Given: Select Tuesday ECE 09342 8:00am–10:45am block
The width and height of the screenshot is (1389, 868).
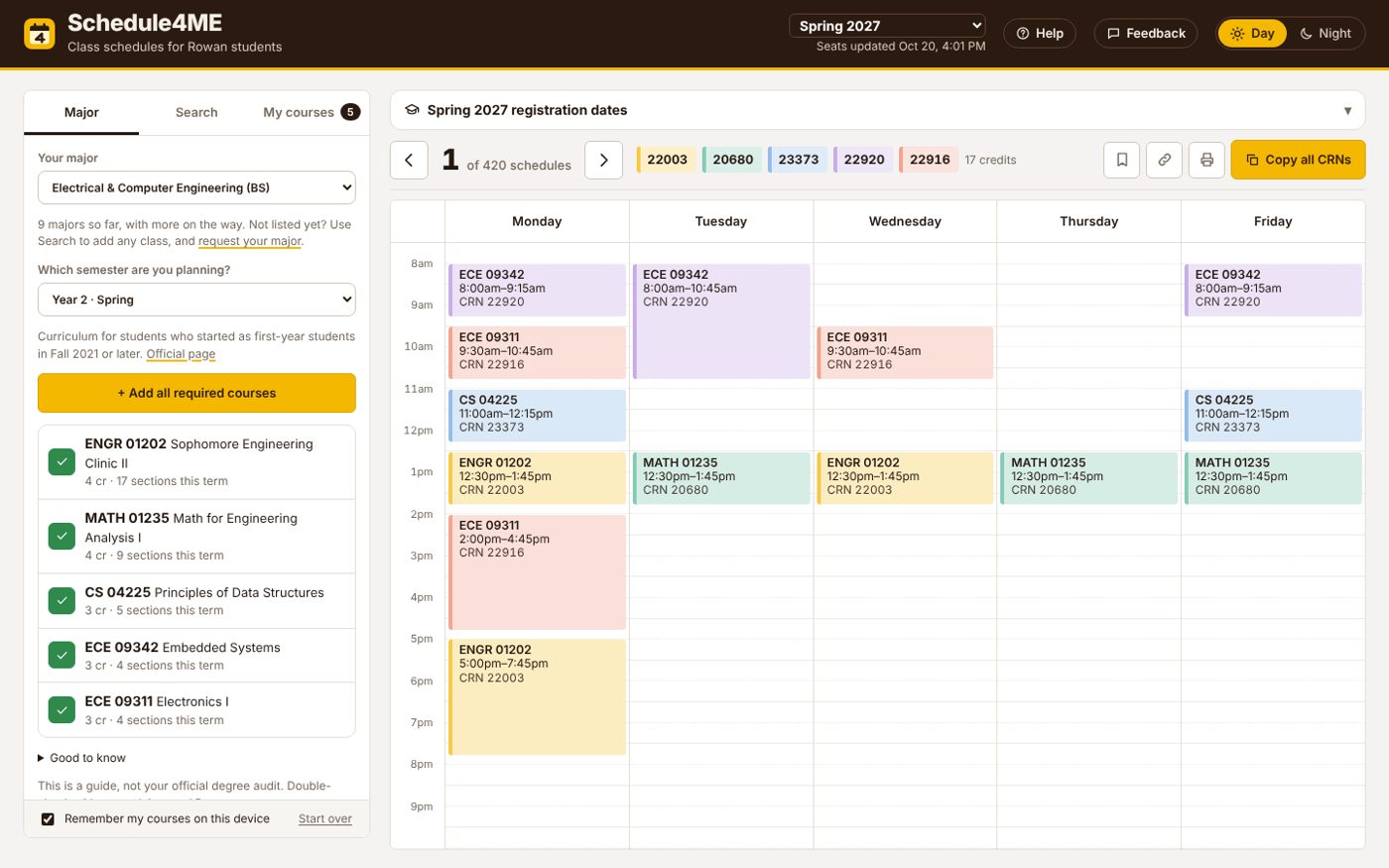Looking at the screenshot, I should 721,321.
